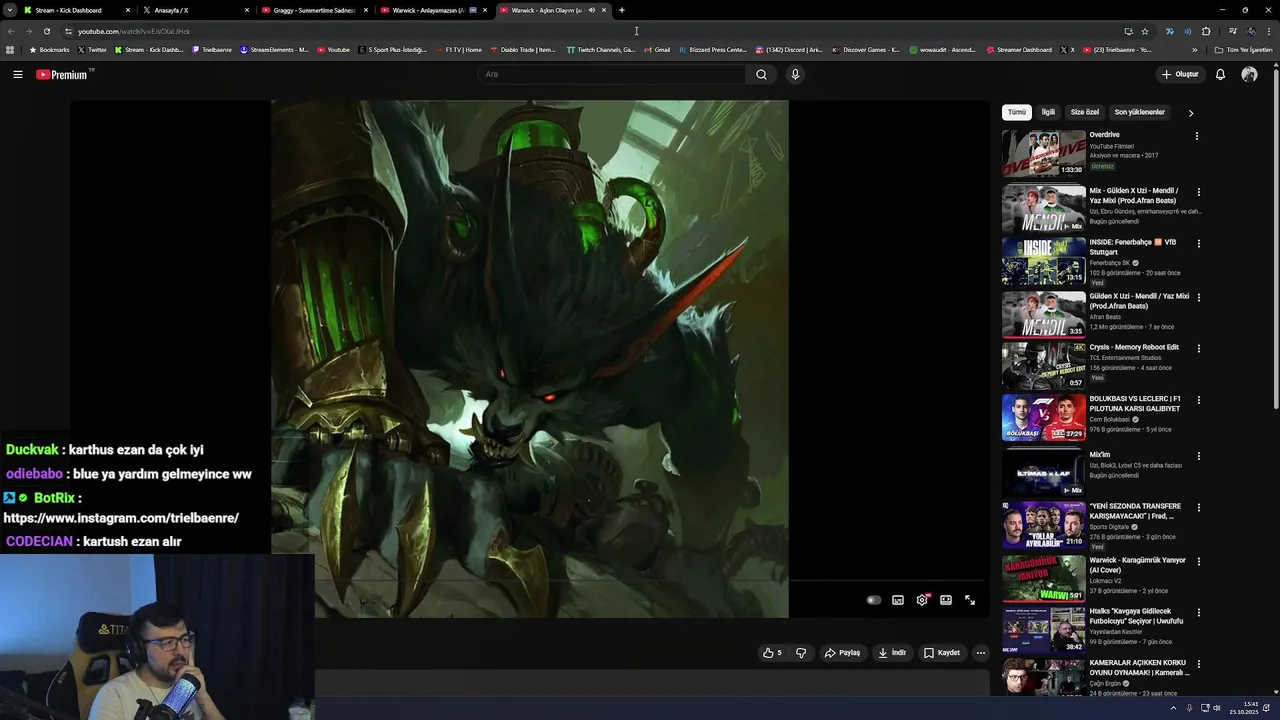Open options for Warwick - Karagümrük Yanıyor
Viewport: 1280px width, 720px height.
tap(1199, 561)
